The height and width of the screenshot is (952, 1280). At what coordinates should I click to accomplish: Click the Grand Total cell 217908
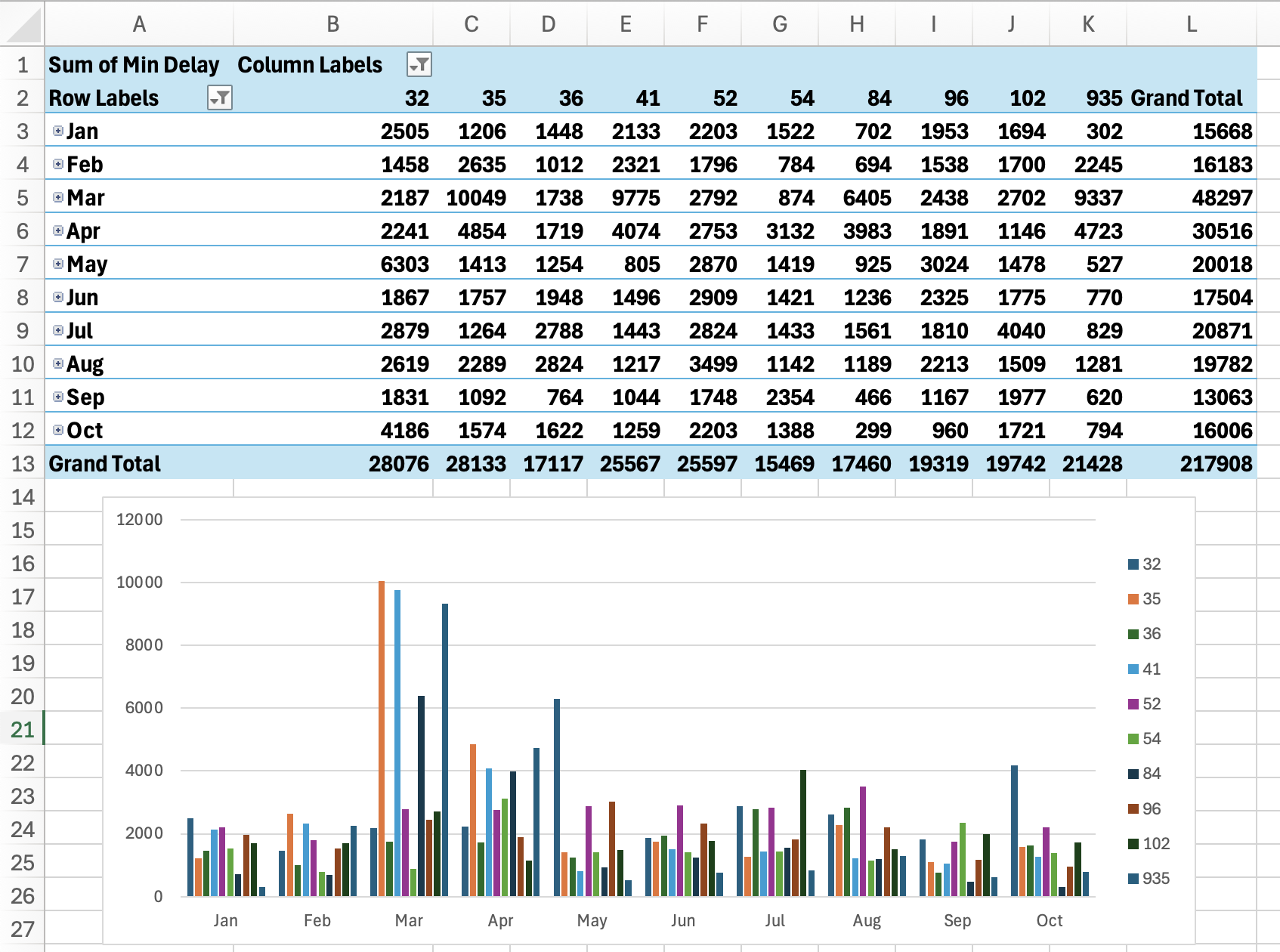pyautogui.click(x=1215, y=464)
